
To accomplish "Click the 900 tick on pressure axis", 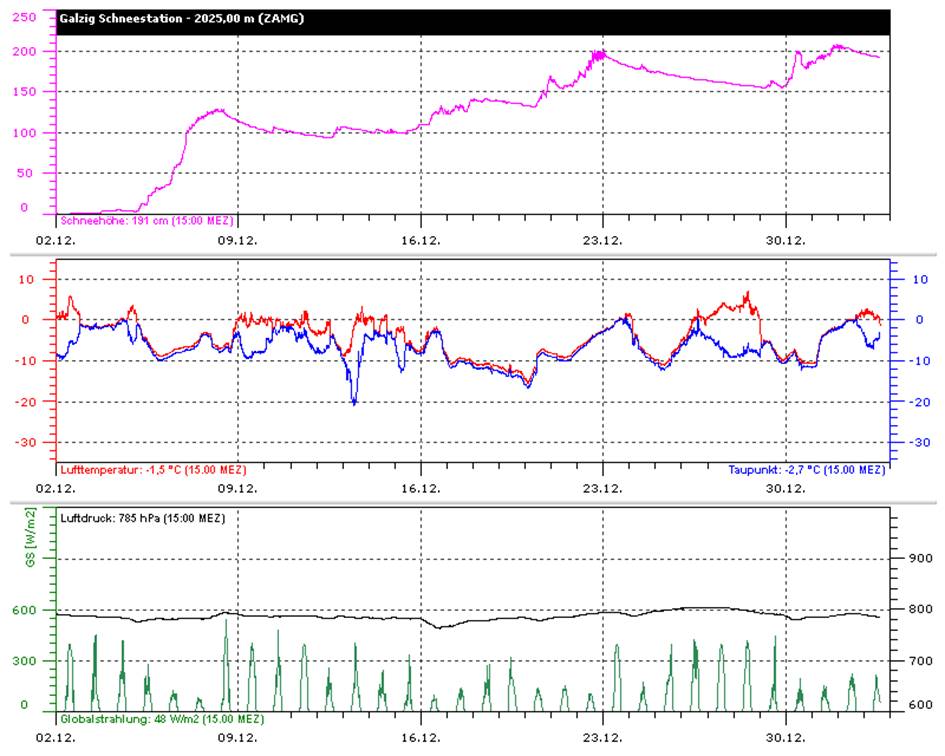I will point(921,558).
